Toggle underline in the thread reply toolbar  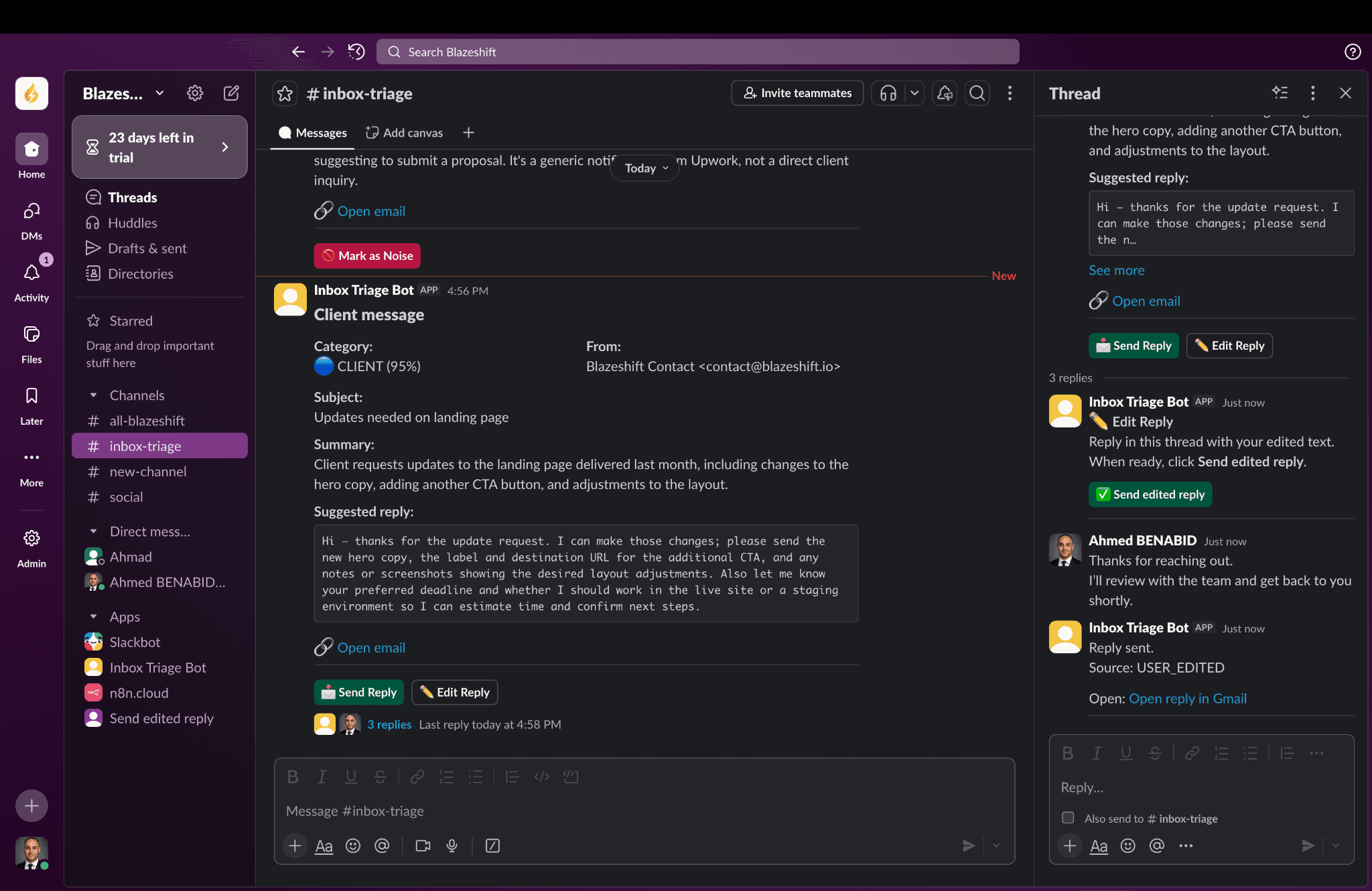[1125, 752]
